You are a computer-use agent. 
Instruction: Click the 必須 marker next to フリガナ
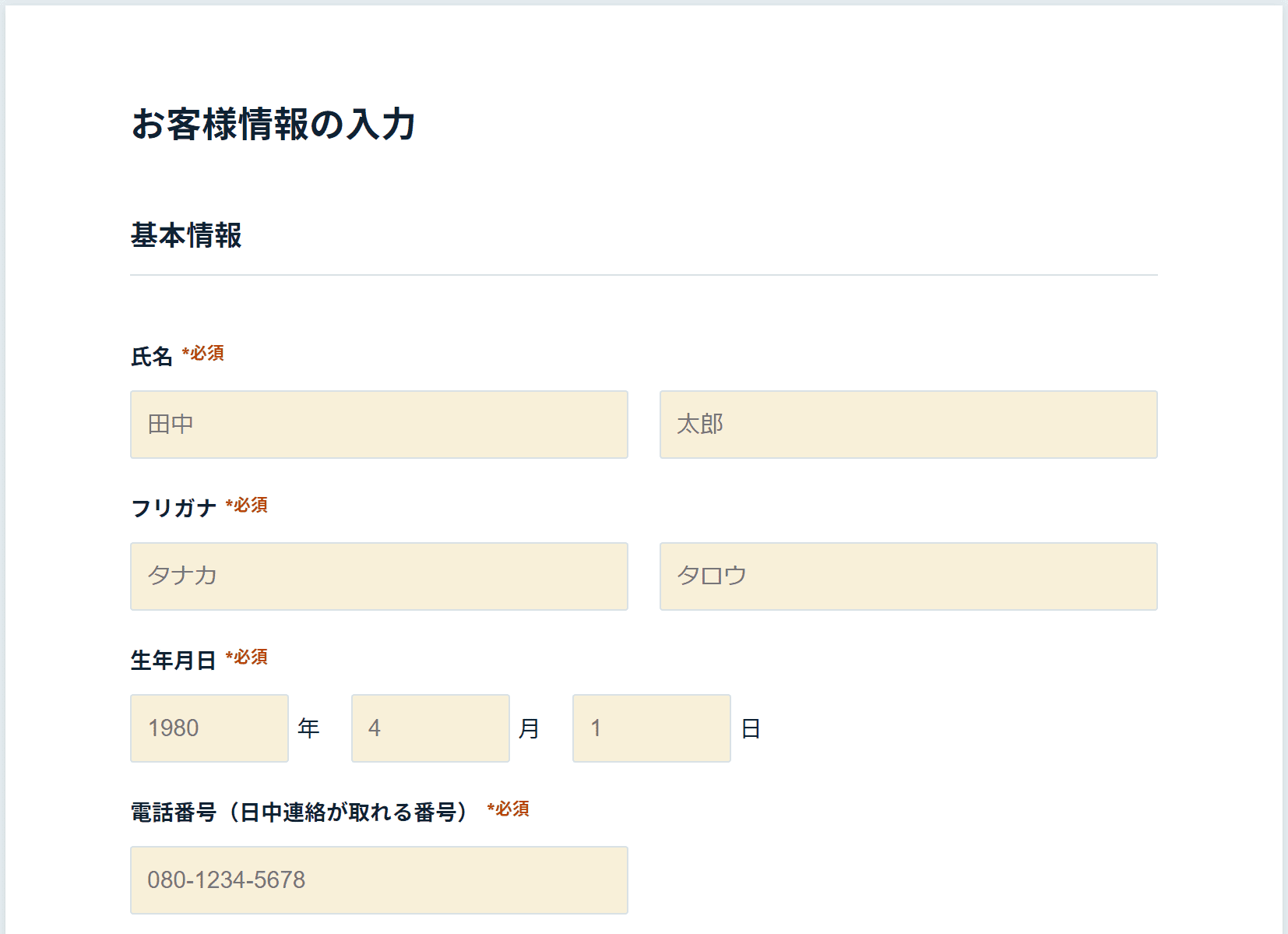pos(247,506)
